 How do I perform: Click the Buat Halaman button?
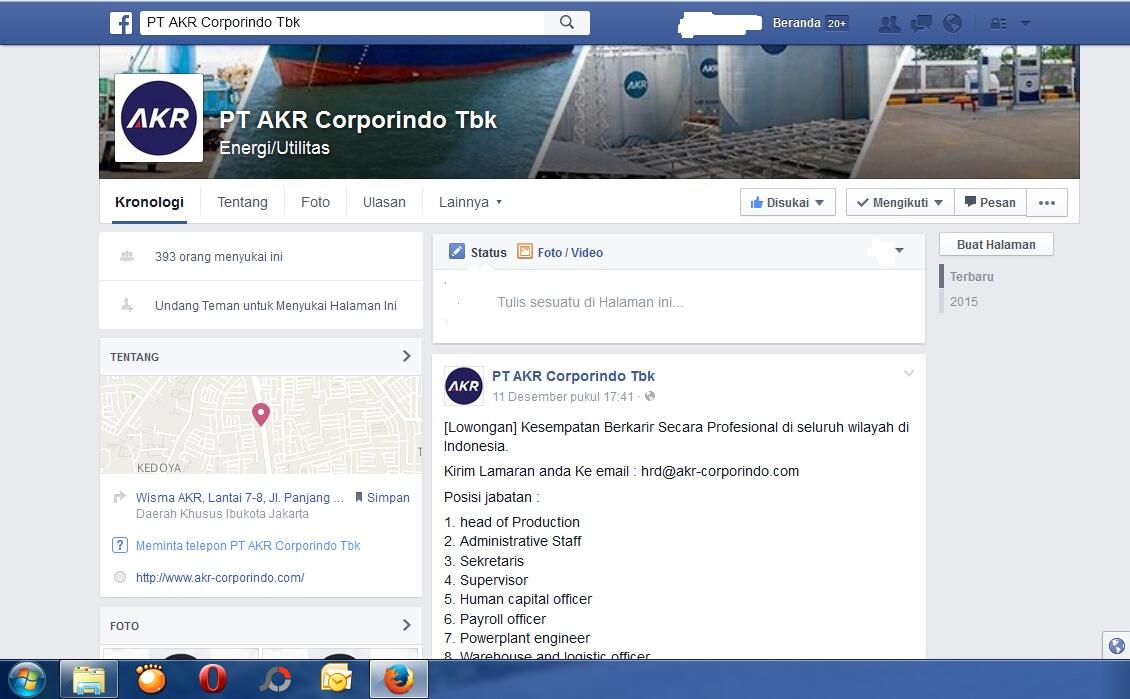pyautogui.click(x=996, y=244)
